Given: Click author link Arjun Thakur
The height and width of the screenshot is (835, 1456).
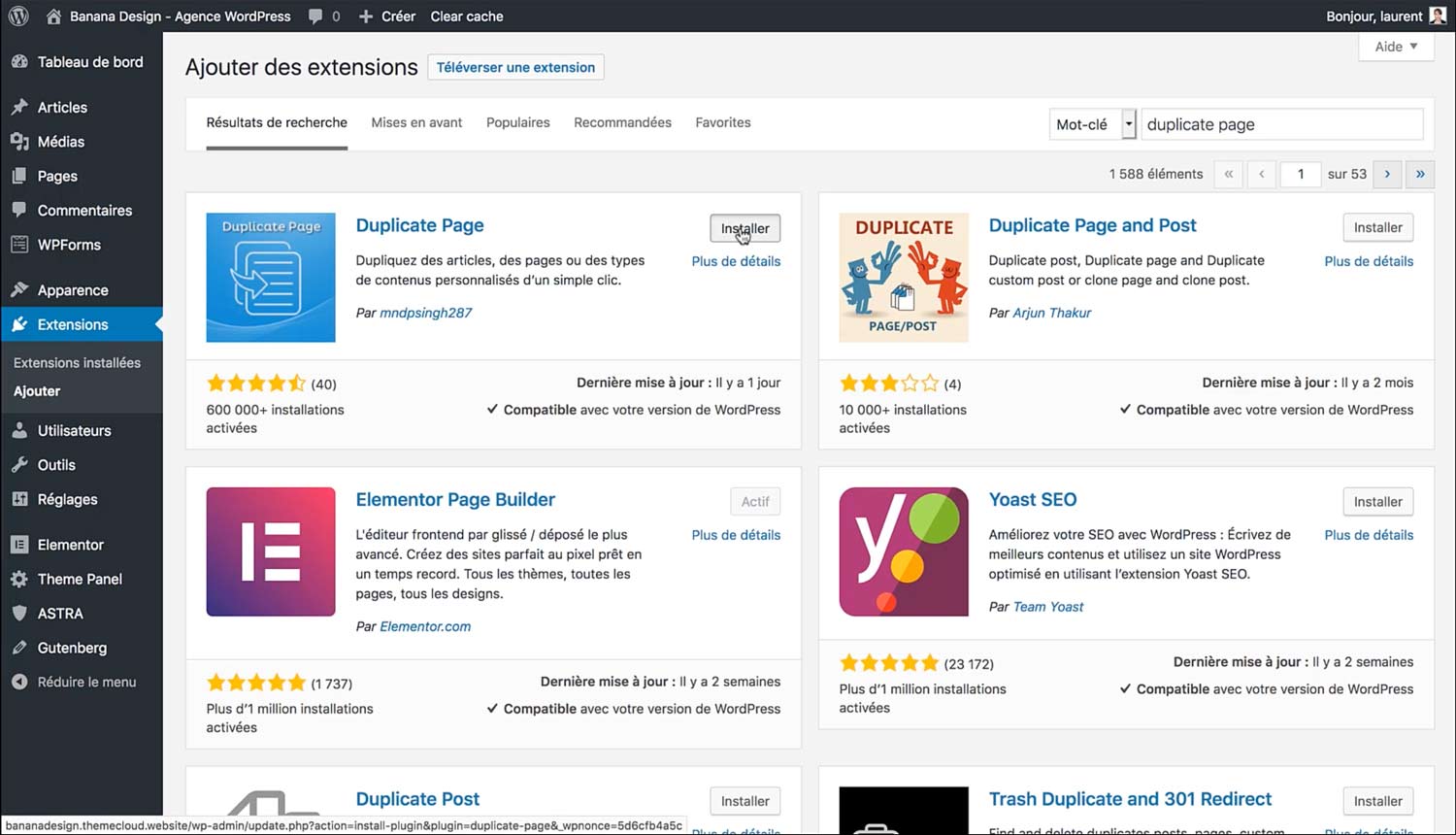Looking at the screenshot, I should pos(1051,313).
